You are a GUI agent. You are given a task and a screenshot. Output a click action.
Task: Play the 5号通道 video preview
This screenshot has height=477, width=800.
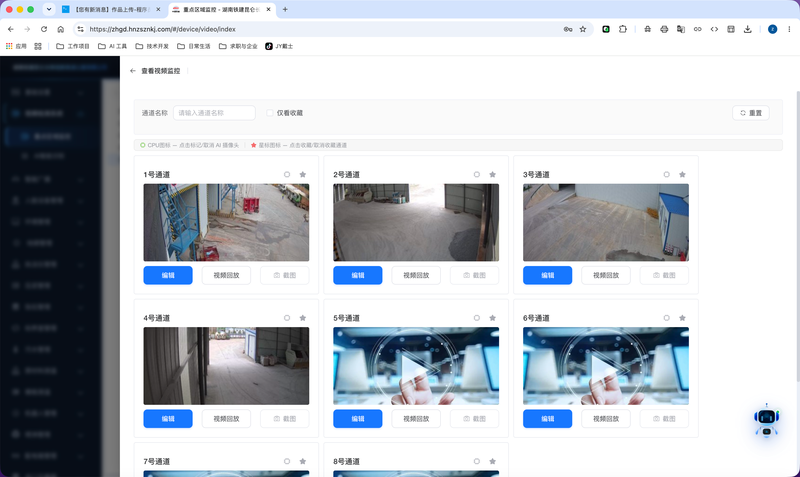[416, 366]
